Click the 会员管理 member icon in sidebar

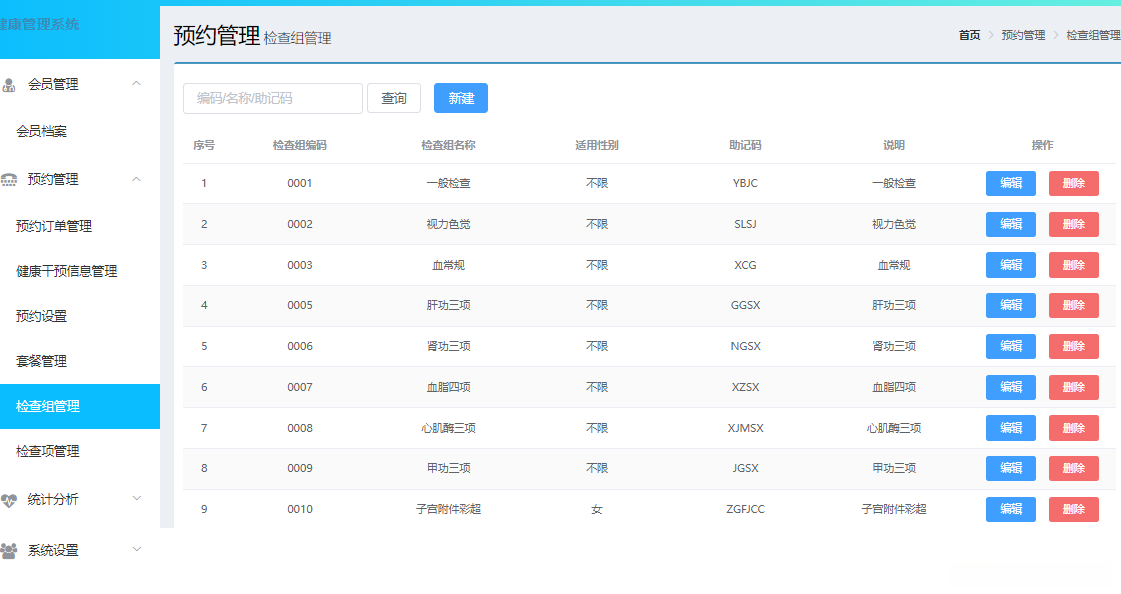(x=9, y=85)
